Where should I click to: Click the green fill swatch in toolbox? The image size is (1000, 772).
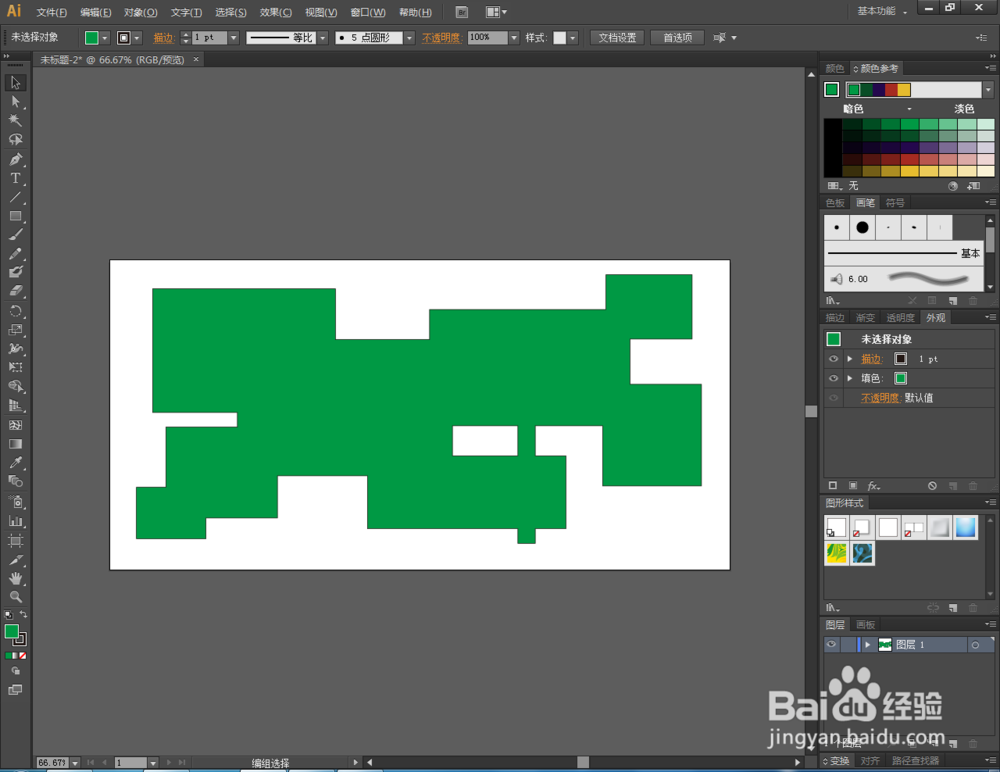11,632
